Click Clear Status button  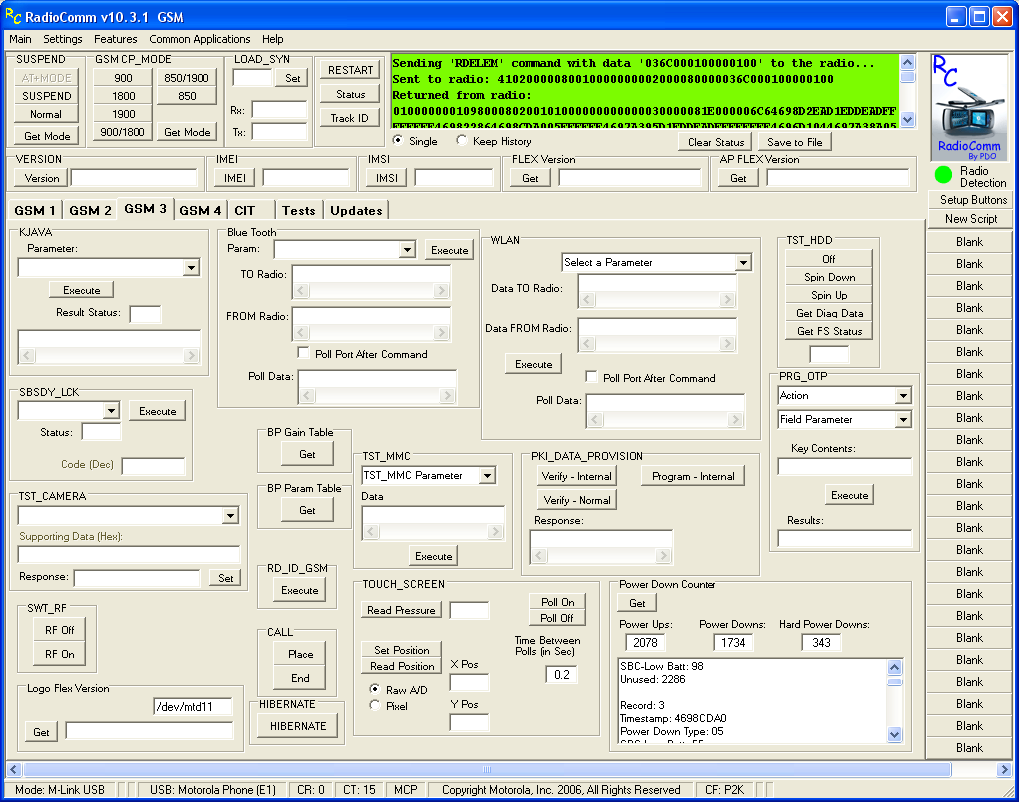pos(716,142)
